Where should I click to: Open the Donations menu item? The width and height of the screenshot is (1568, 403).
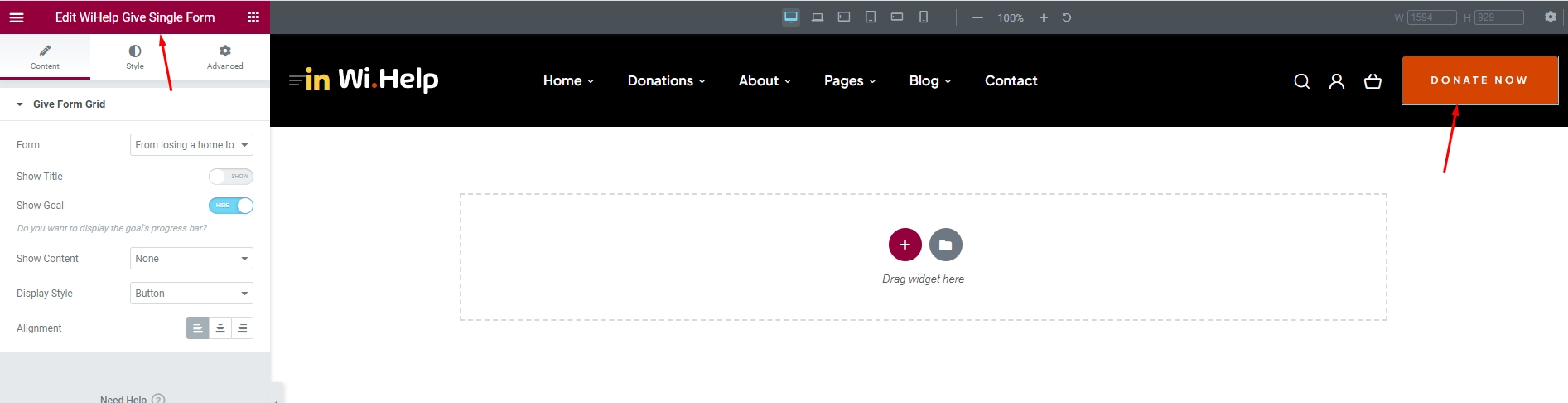[666, 81]
